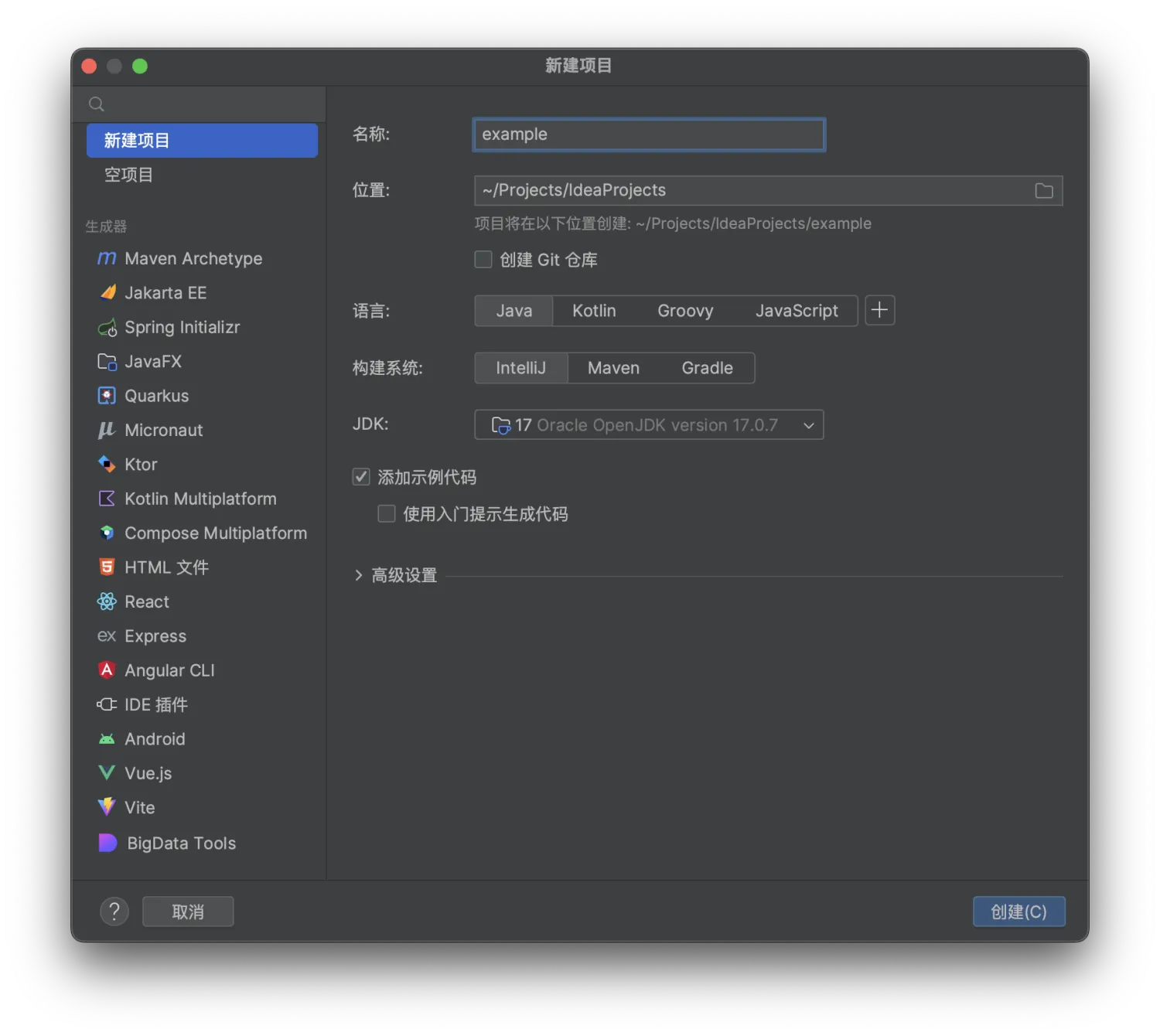Screen dimensions: 1160x1036
Task: Expand the 高级设置 section
Action: coord(359,575)
